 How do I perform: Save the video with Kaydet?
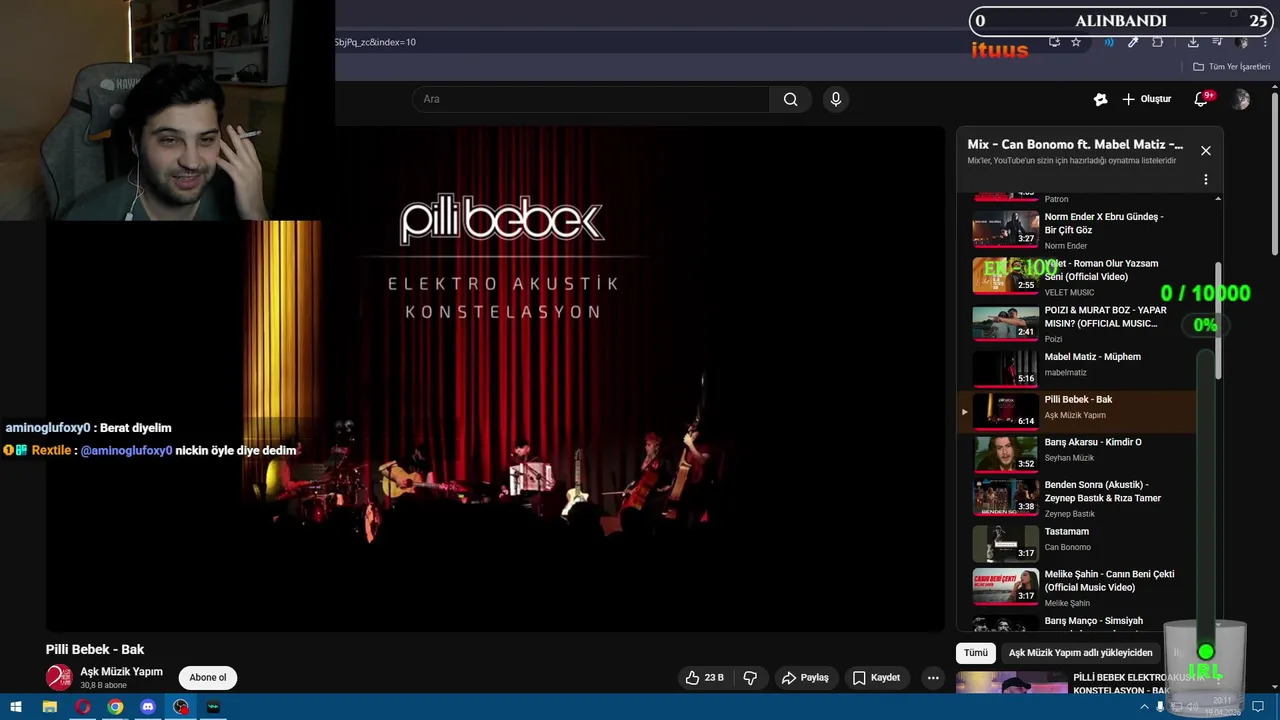click(876, 678)
